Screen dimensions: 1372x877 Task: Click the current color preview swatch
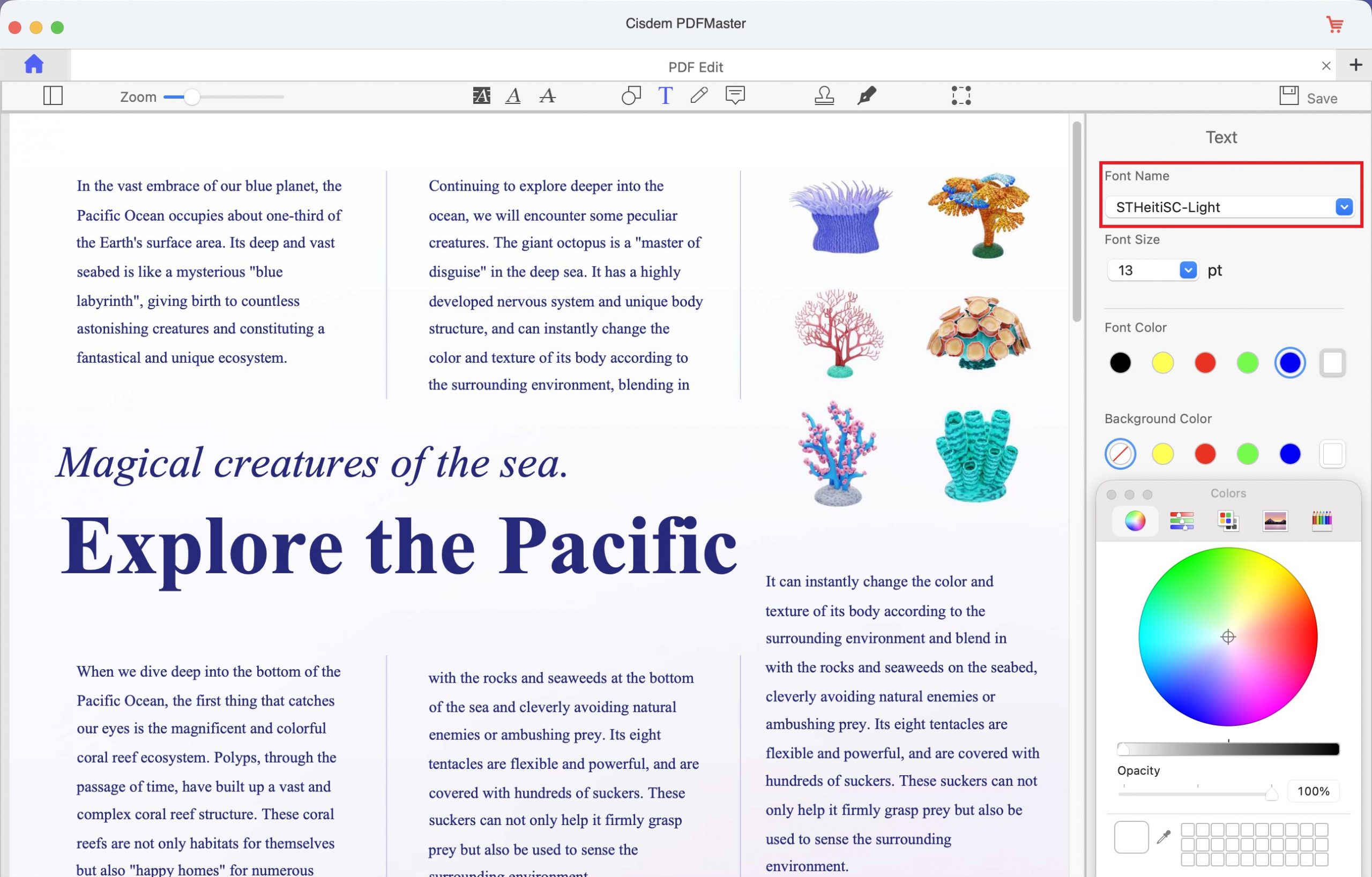[x=1131, y=837]
